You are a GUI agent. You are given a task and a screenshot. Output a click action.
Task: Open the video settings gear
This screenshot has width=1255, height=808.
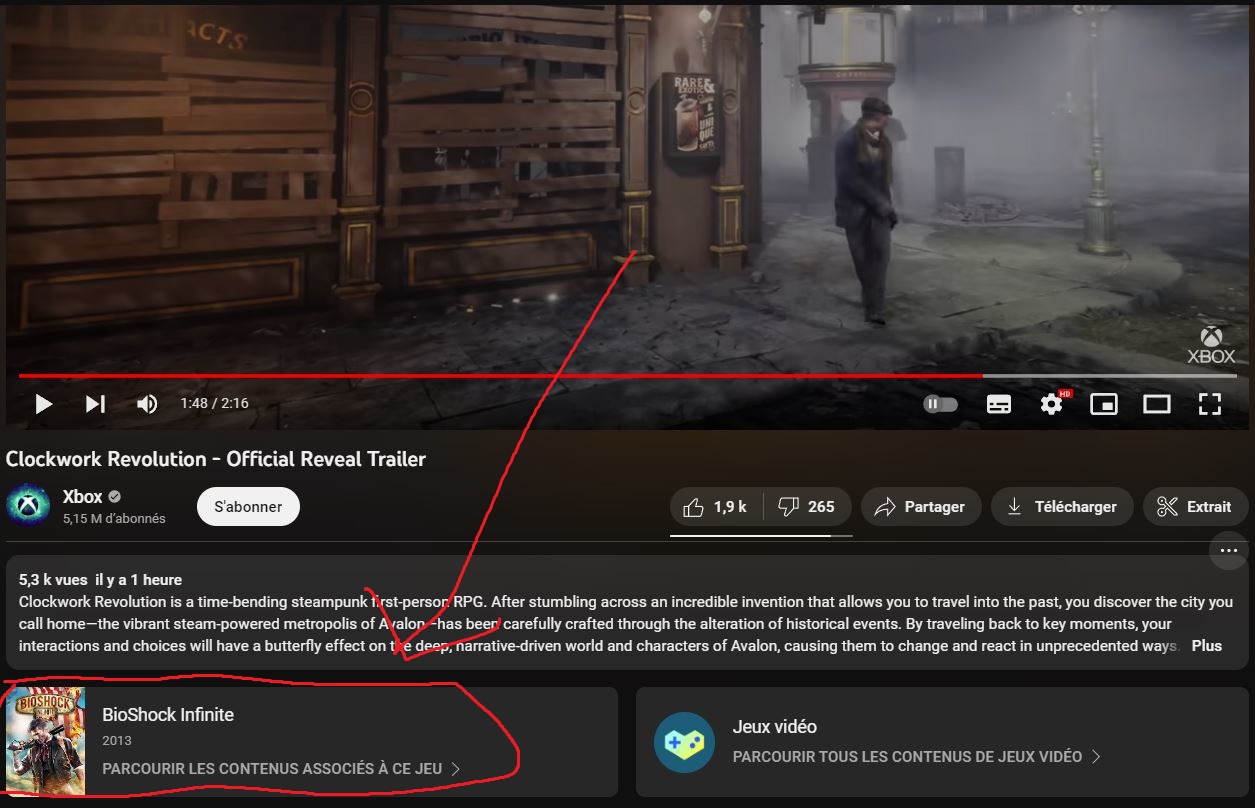coord(1051,404)
